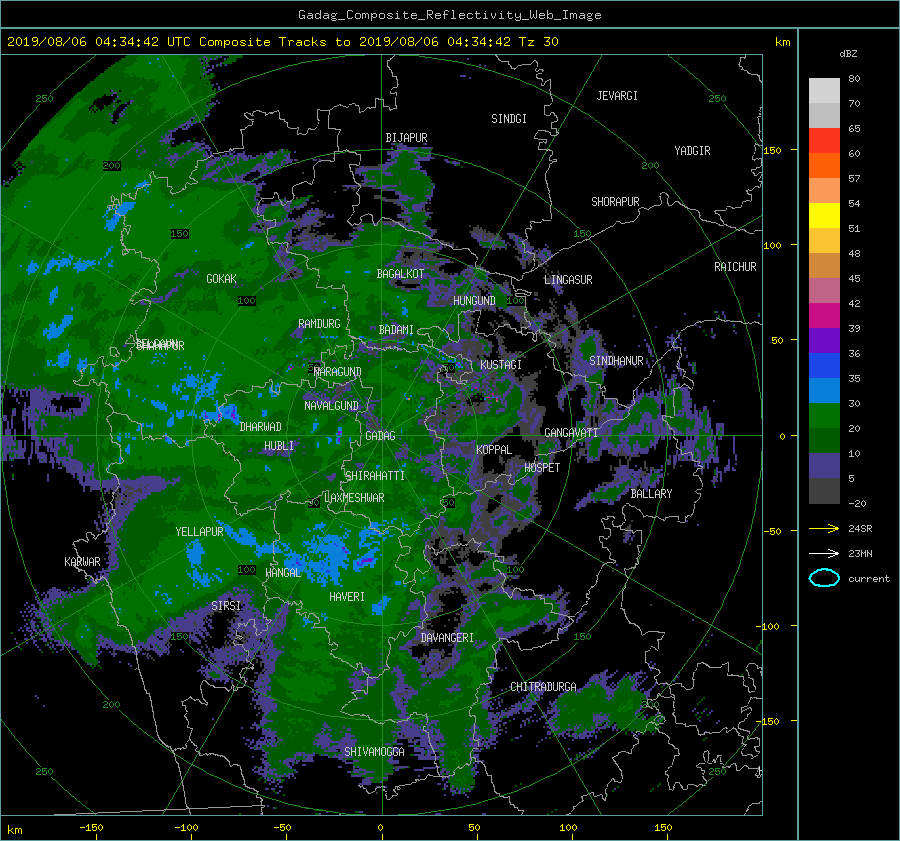The image size is (900, 841).
Task: Pick the red 60-65 dBZ legend swatch
Action: click(x=824, y=140)
